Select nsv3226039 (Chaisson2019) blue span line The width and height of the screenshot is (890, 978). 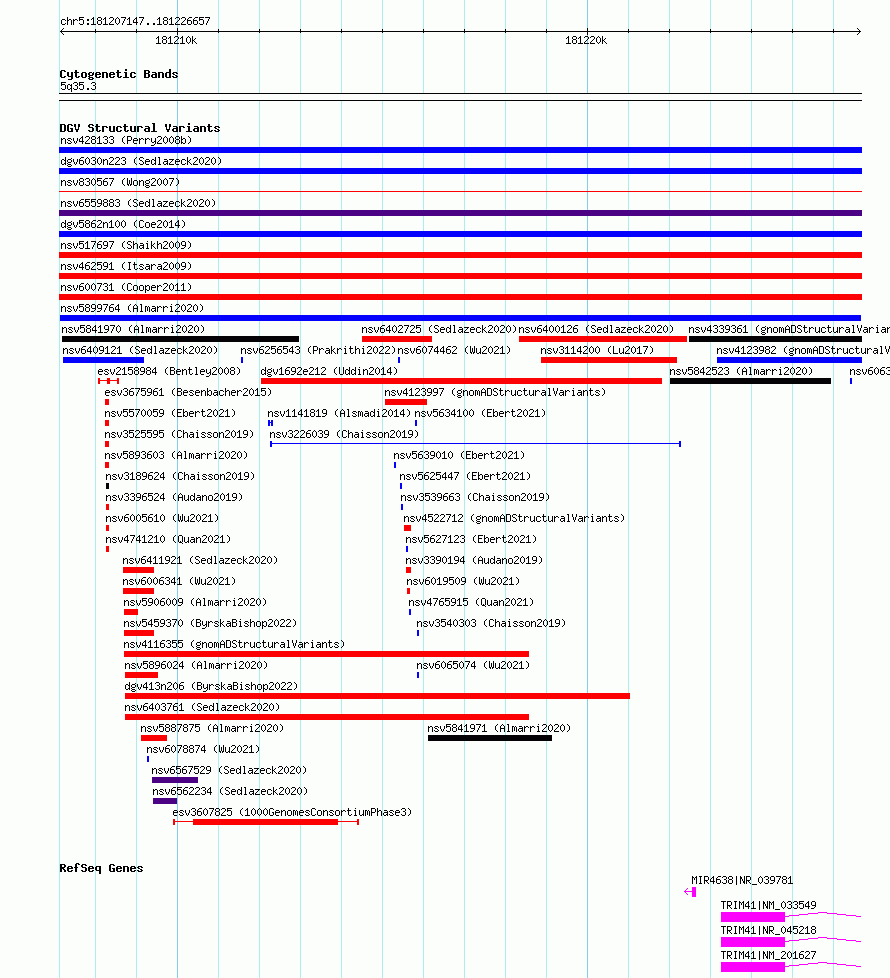475,444
